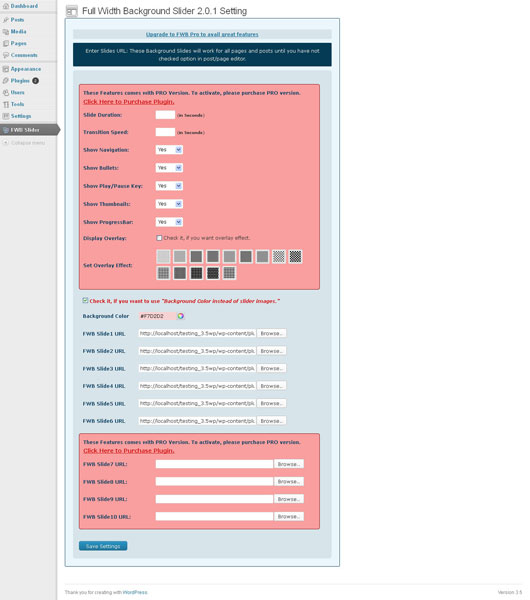The height and width of the screenshot is (600, 530).
Task: Click Upgrade to FWB Pro link
Action: [202, 34]
